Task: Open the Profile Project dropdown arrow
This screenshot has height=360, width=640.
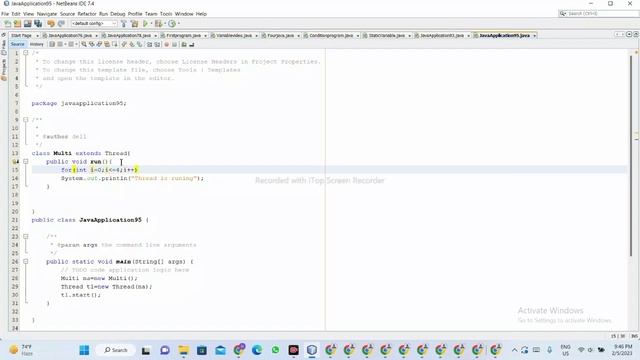Action: (178, 24)
